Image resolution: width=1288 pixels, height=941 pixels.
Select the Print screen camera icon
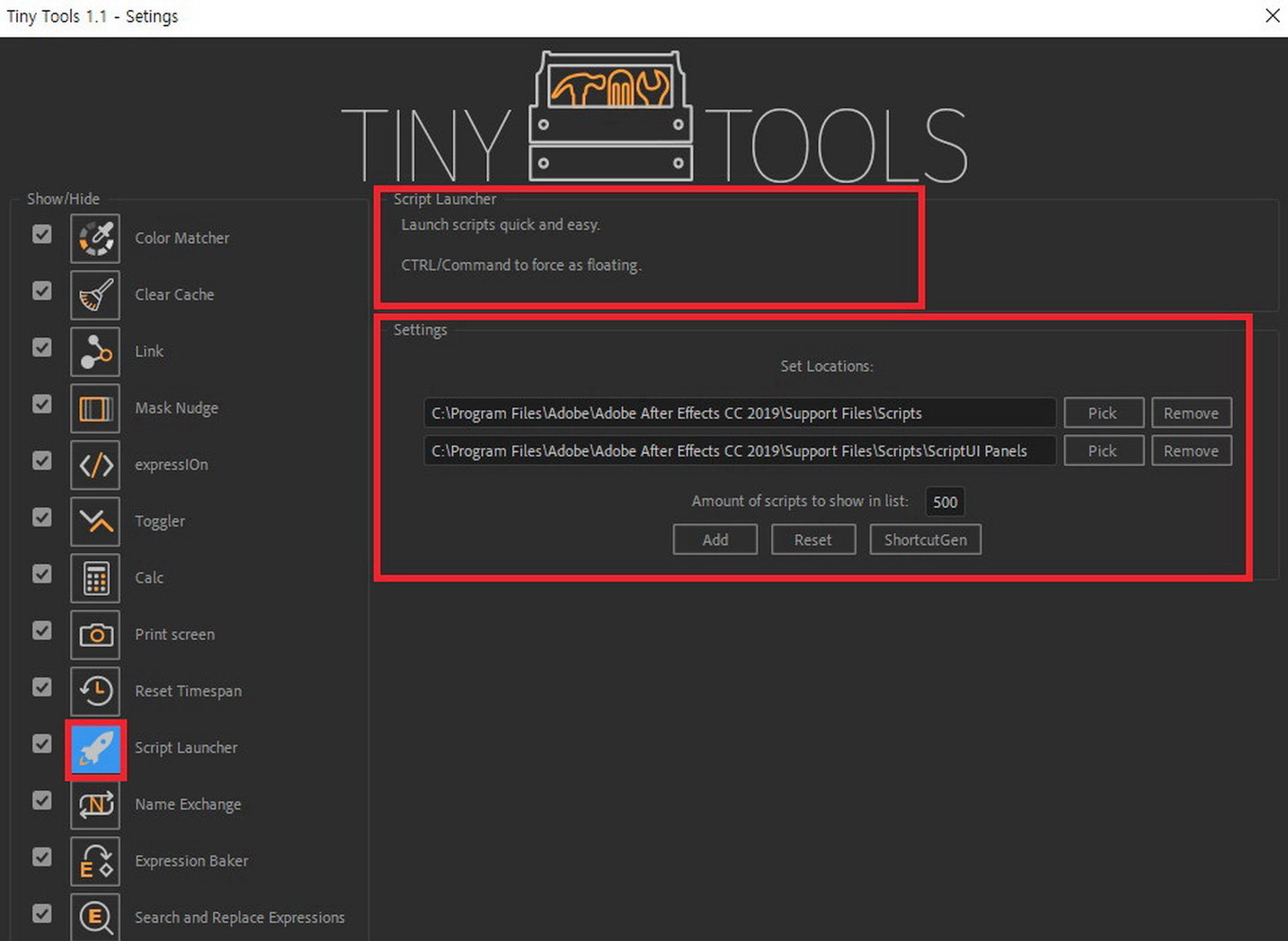point(95,635)
